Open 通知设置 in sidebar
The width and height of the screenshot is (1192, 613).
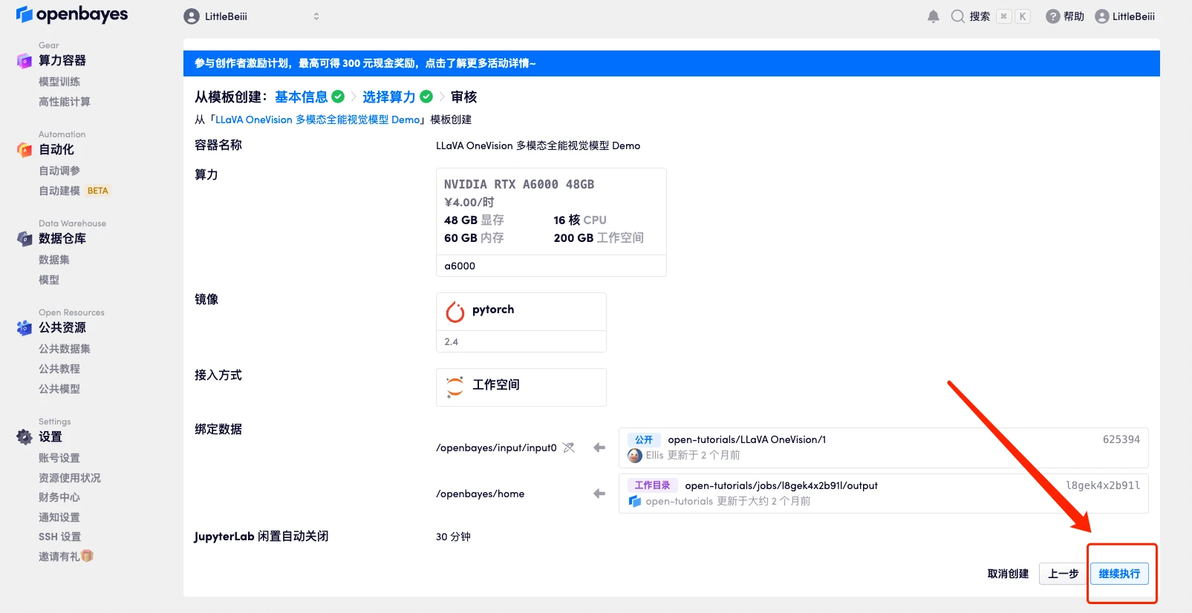click(x=59, y=517)
